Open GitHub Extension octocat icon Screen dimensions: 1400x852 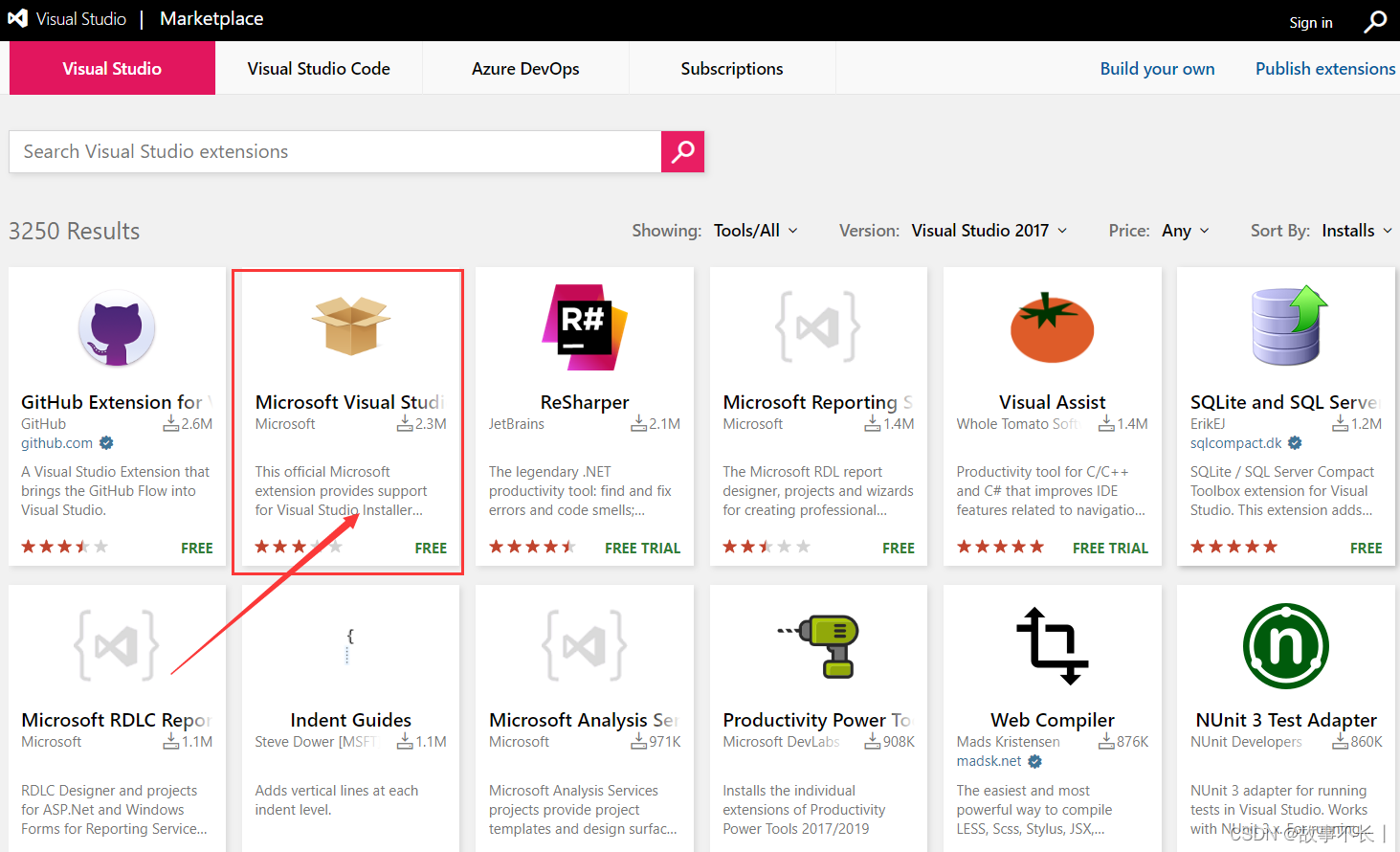pyautogui.click(x=117, y=328)
